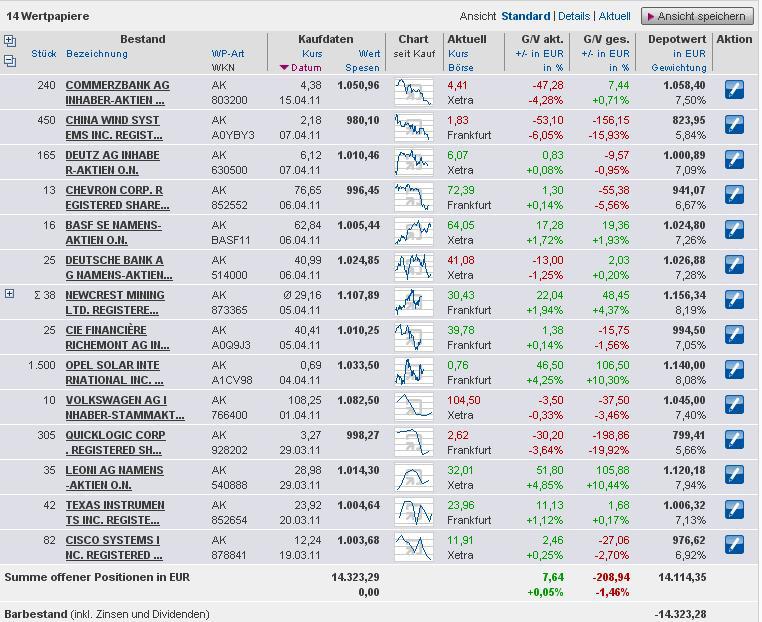Click Ansicht speichern button
Viewport: 762px width, 622px height.
click(x=697, y=16)
